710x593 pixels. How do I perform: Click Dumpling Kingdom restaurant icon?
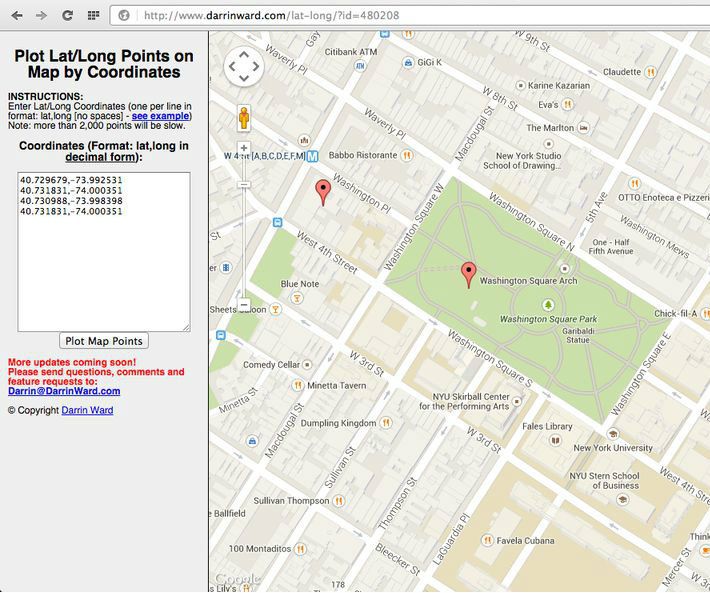386,423
